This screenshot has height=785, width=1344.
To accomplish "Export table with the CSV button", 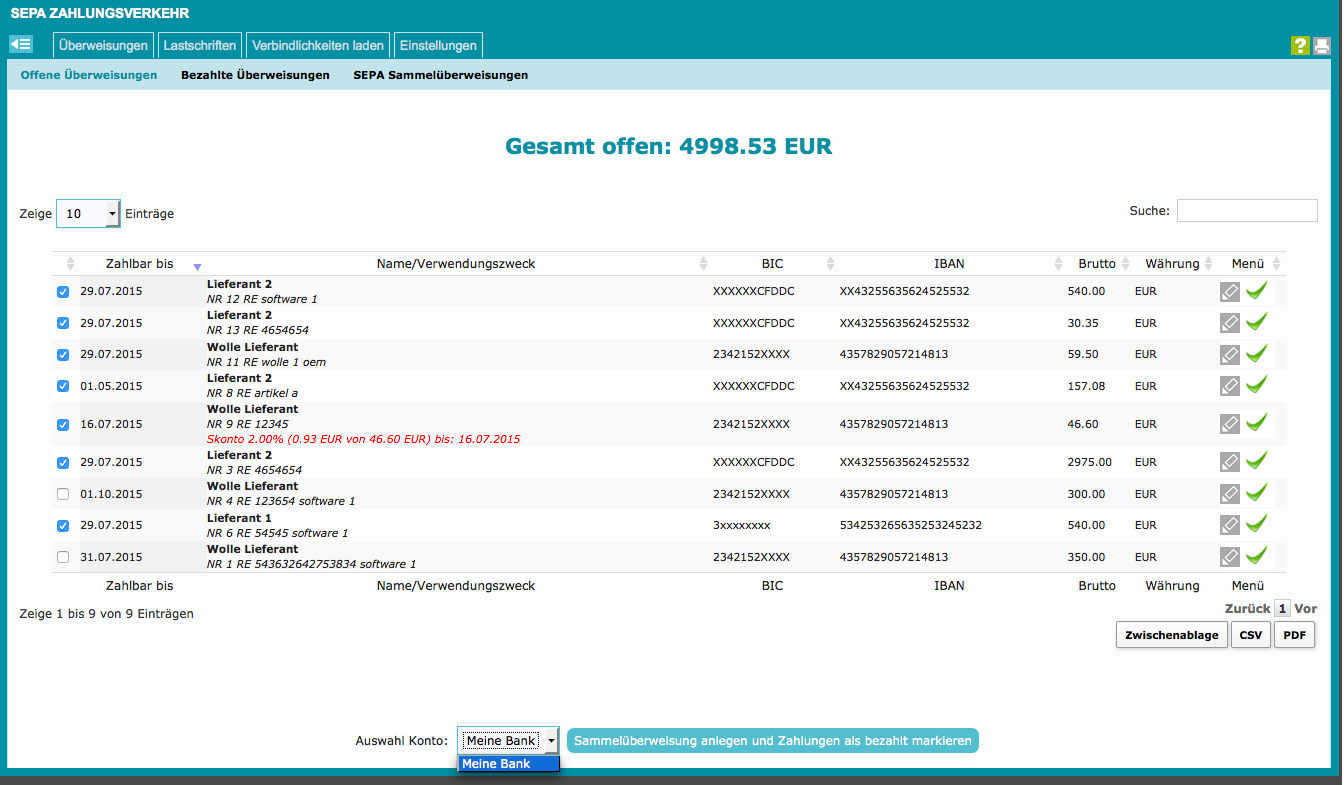I will (x=1250, y=635).
